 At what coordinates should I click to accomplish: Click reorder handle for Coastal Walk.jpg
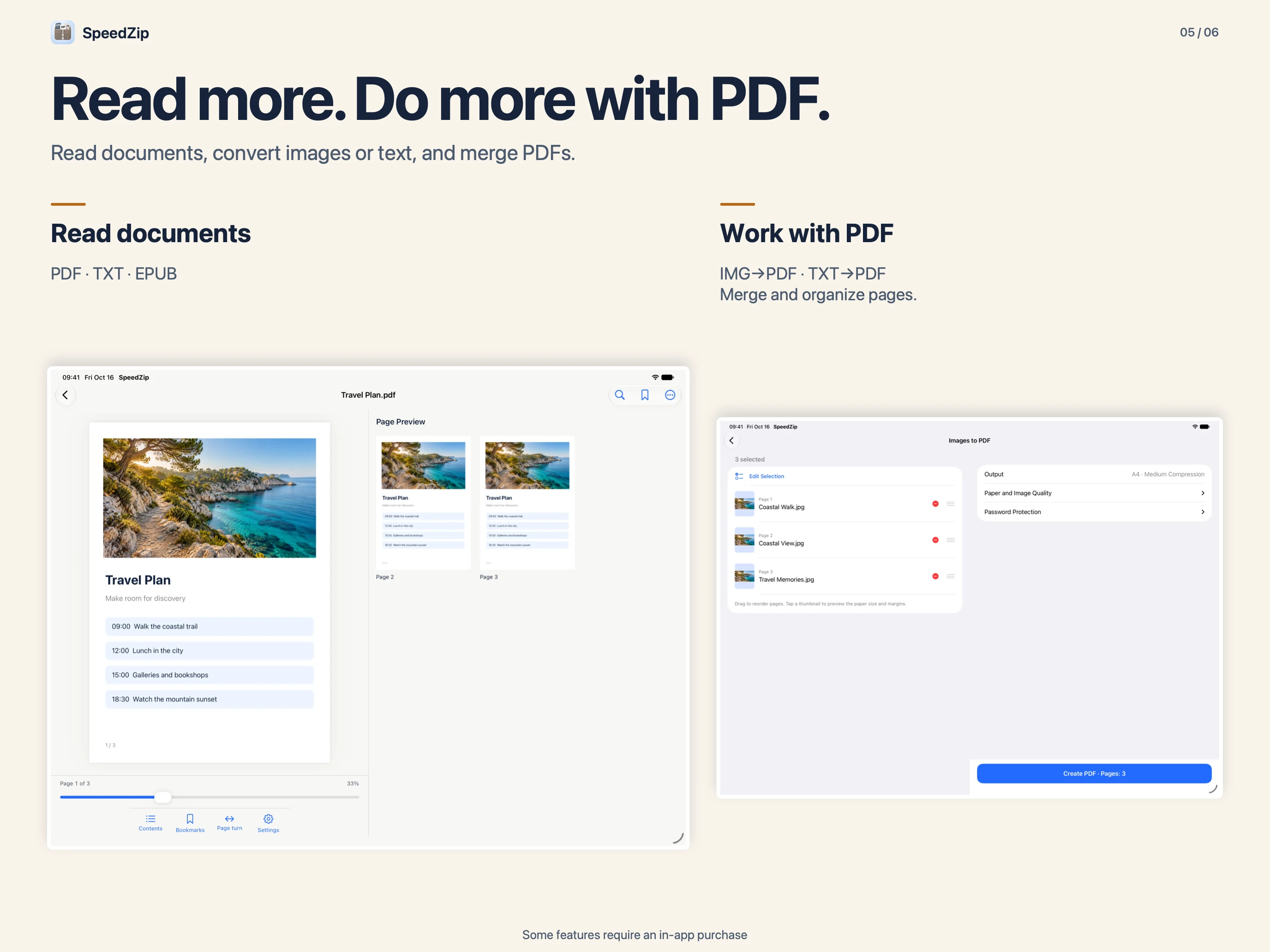pyautogui.click(x=951, y=504)
